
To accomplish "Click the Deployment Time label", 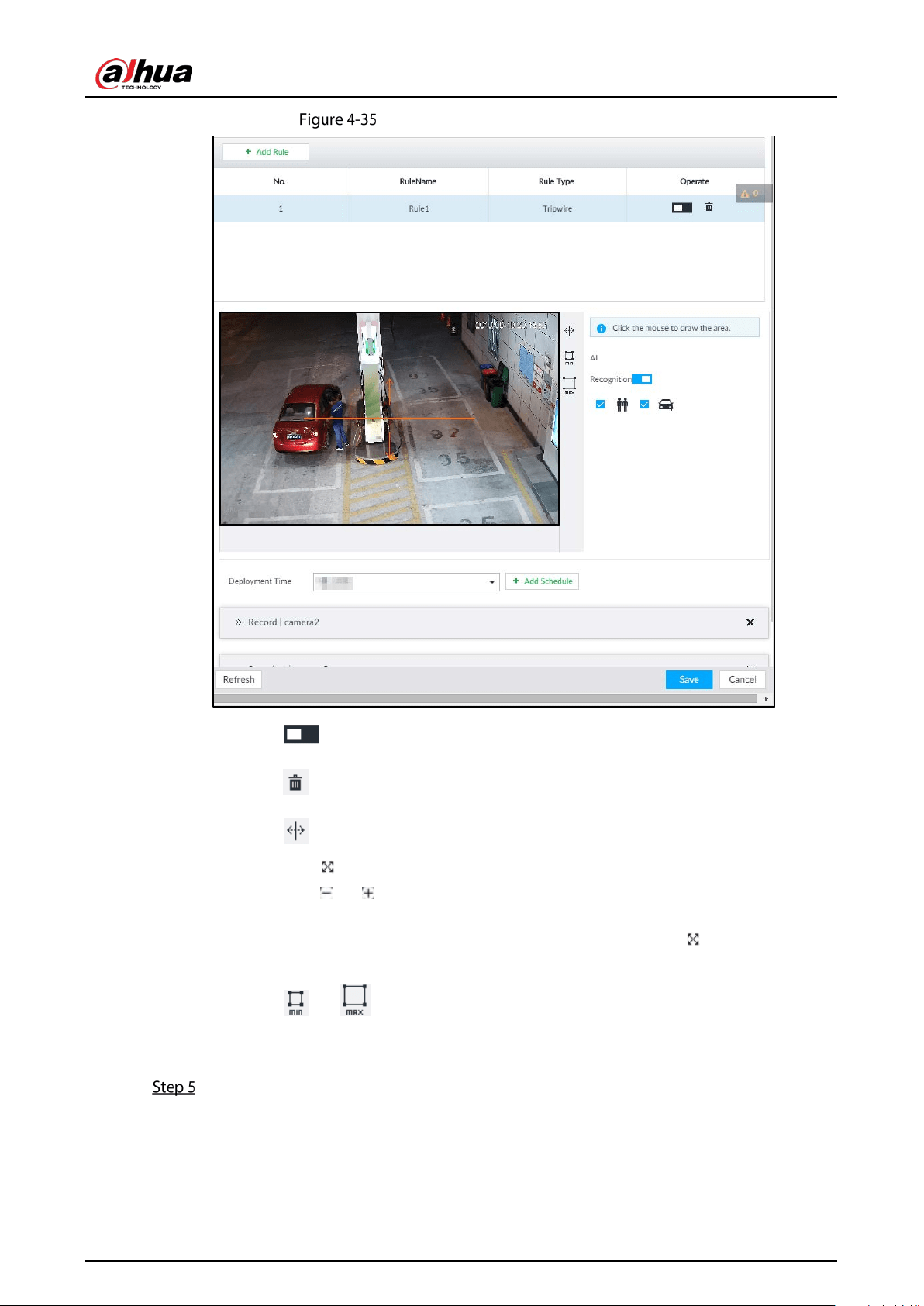I will (260, 581).
